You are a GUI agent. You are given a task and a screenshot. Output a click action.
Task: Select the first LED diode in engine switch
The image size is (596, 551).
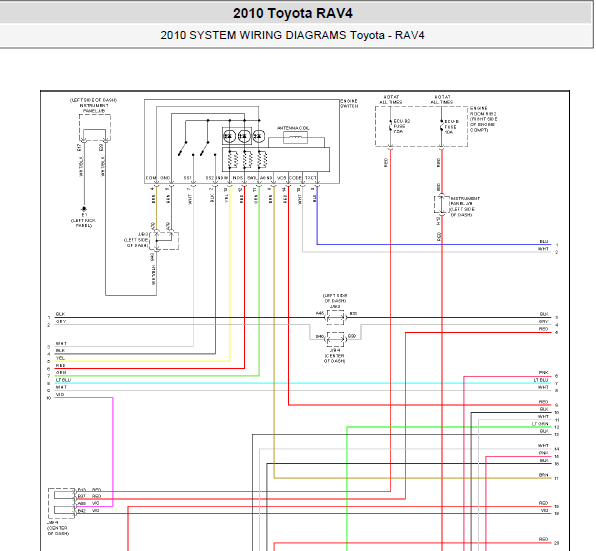[x=229, y=136]
